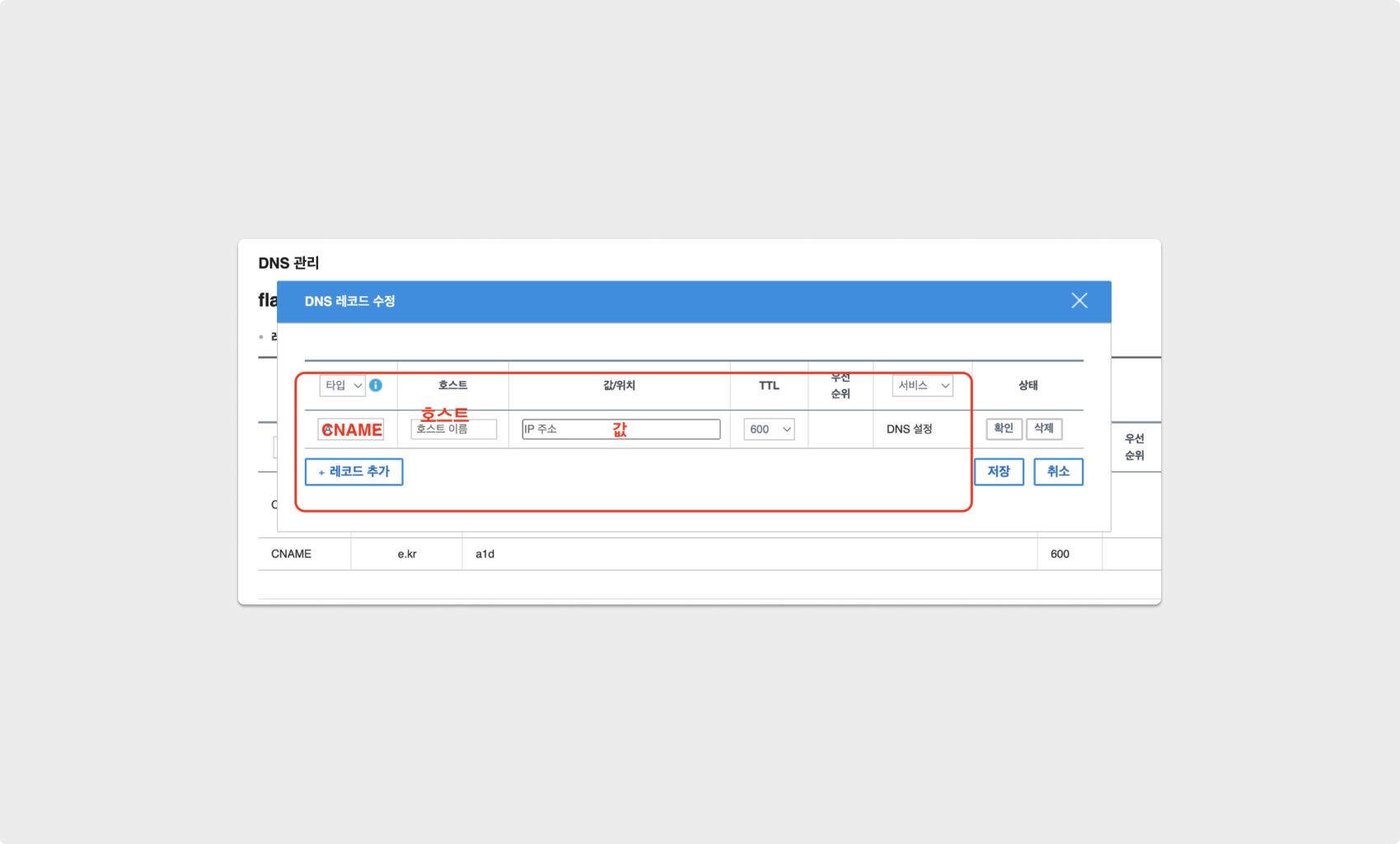Image resolution: width=1400 pixels, height=844 pixels.
Task: Click the 값/위치 column header
Action: click(619, 385)
